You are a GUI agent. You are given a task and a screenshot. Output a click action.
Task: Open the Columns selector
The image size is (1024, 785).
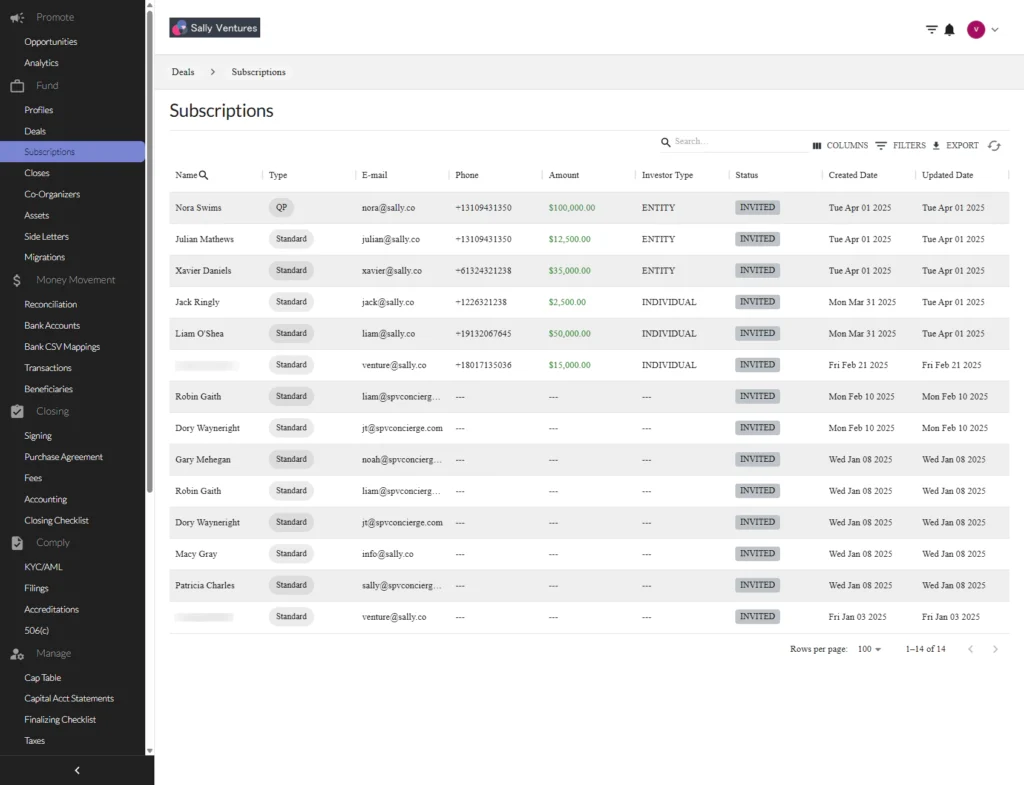(840, 146)
